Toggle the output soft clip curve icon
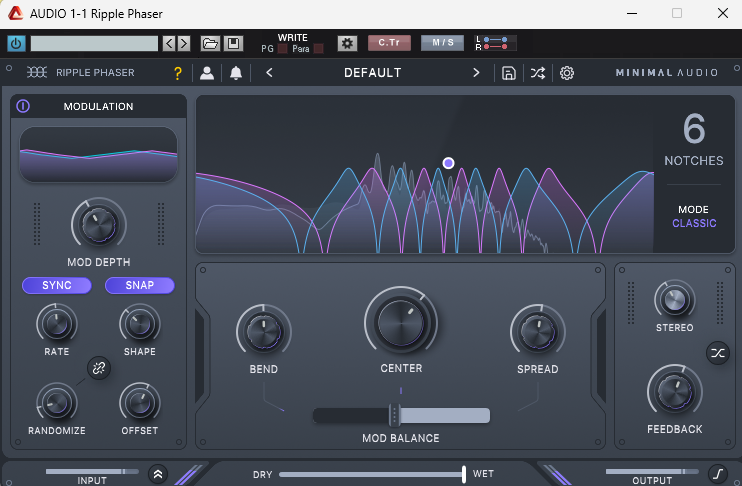 pos(718,474)
